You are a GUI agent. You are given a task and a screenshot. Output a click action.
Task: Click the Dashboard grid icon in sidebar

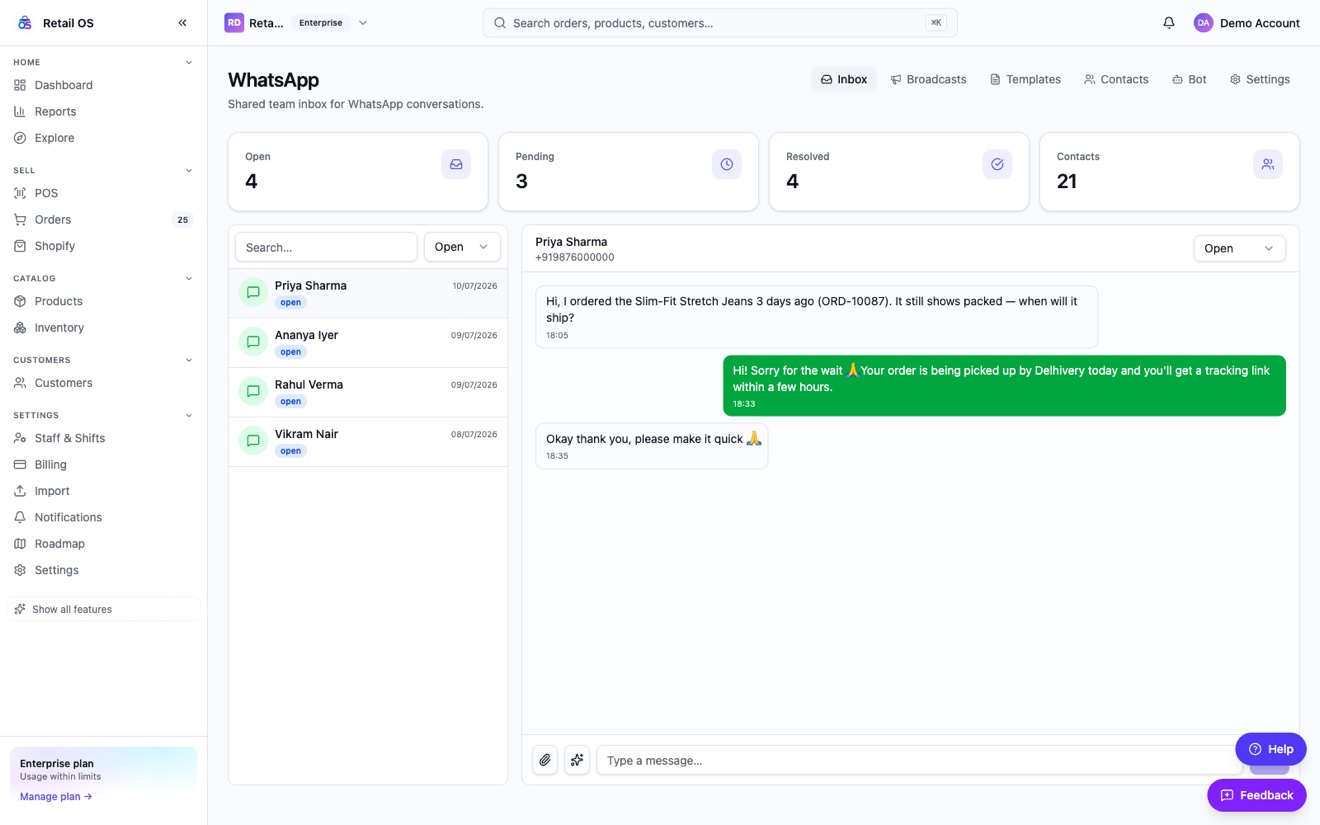tap(20, 85)
